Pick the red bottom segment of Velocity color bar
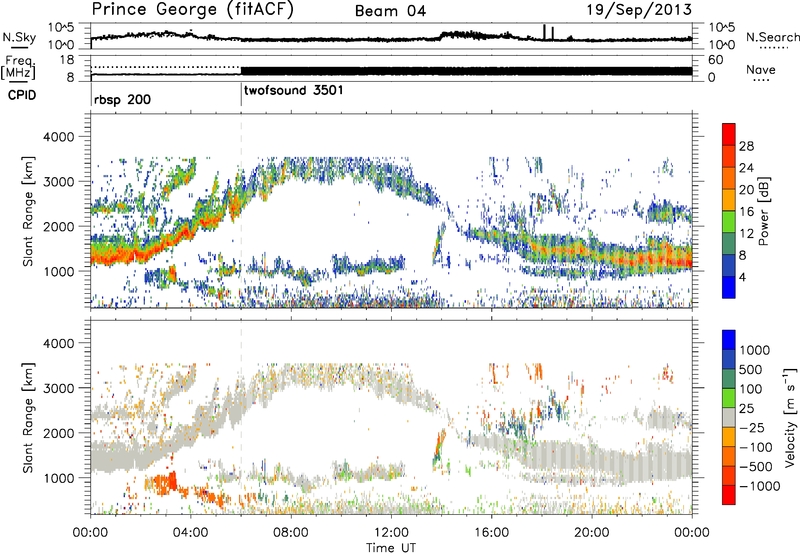The height and width of the screenshot is (554, 800). click(729, 495)
